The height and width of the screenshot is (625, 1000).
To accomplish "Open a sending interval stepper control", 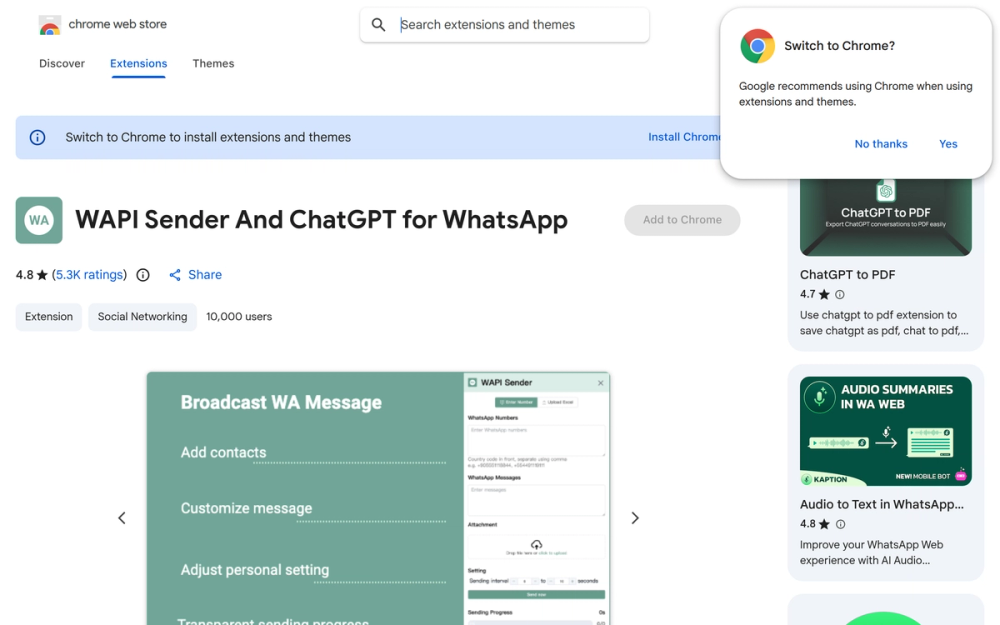I will point(514,581).
